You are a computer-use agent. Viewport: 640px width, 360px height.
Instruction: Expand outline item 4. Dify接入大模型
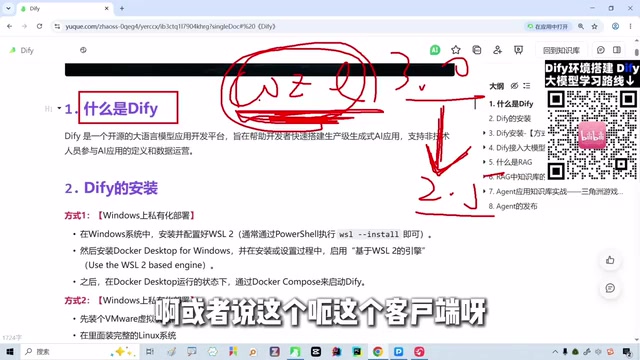pyautogui.click(x=484, y=147)
